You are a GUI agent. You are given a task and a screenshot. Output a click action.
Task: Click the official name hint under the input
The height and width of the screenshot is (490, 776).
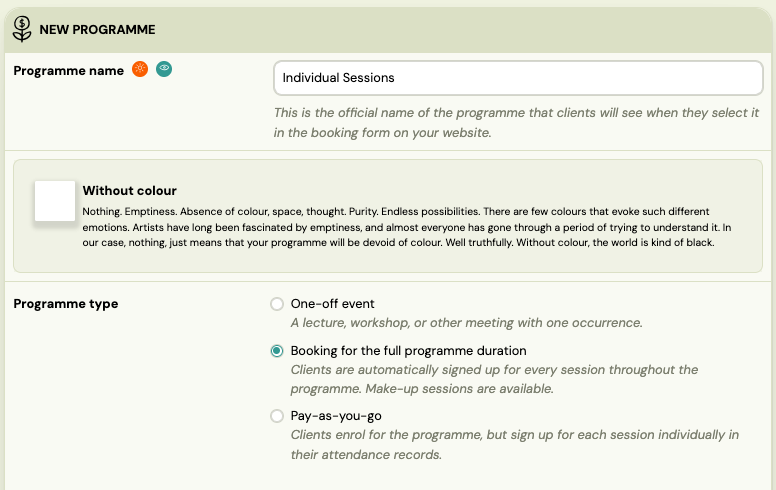coord(516,122)
